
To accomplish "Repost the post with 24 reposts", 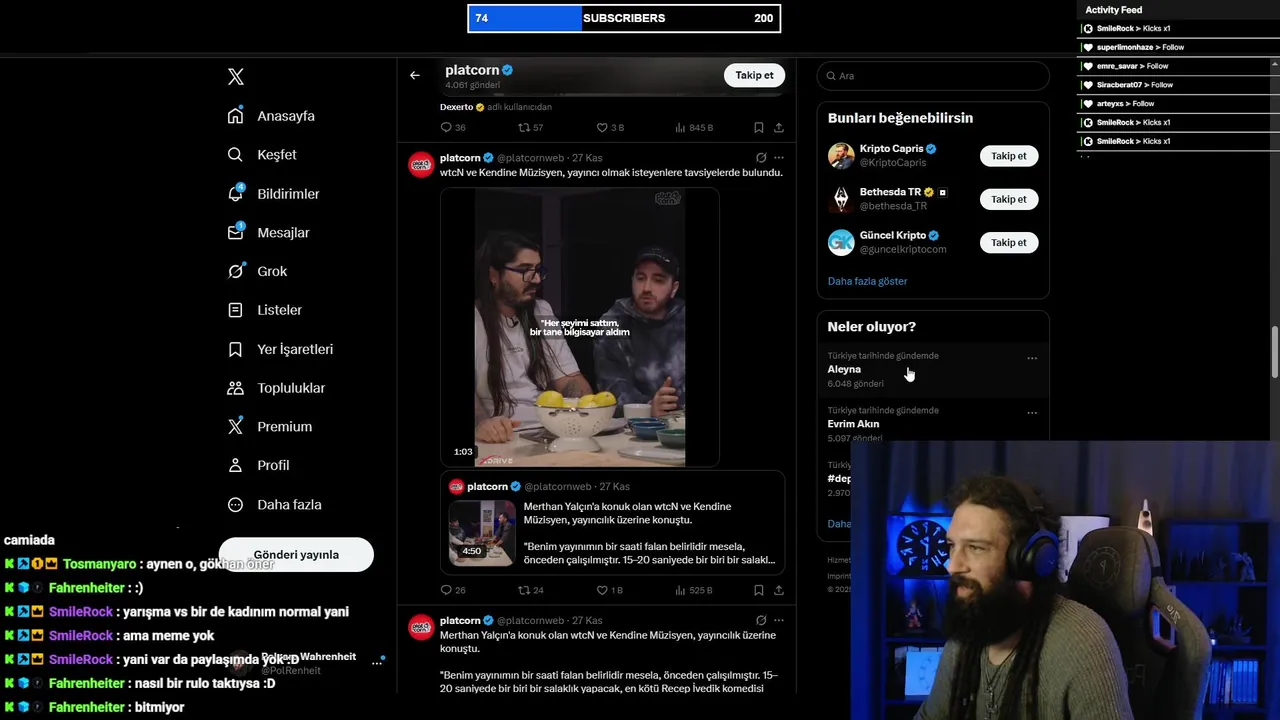I will pos(530,590).
